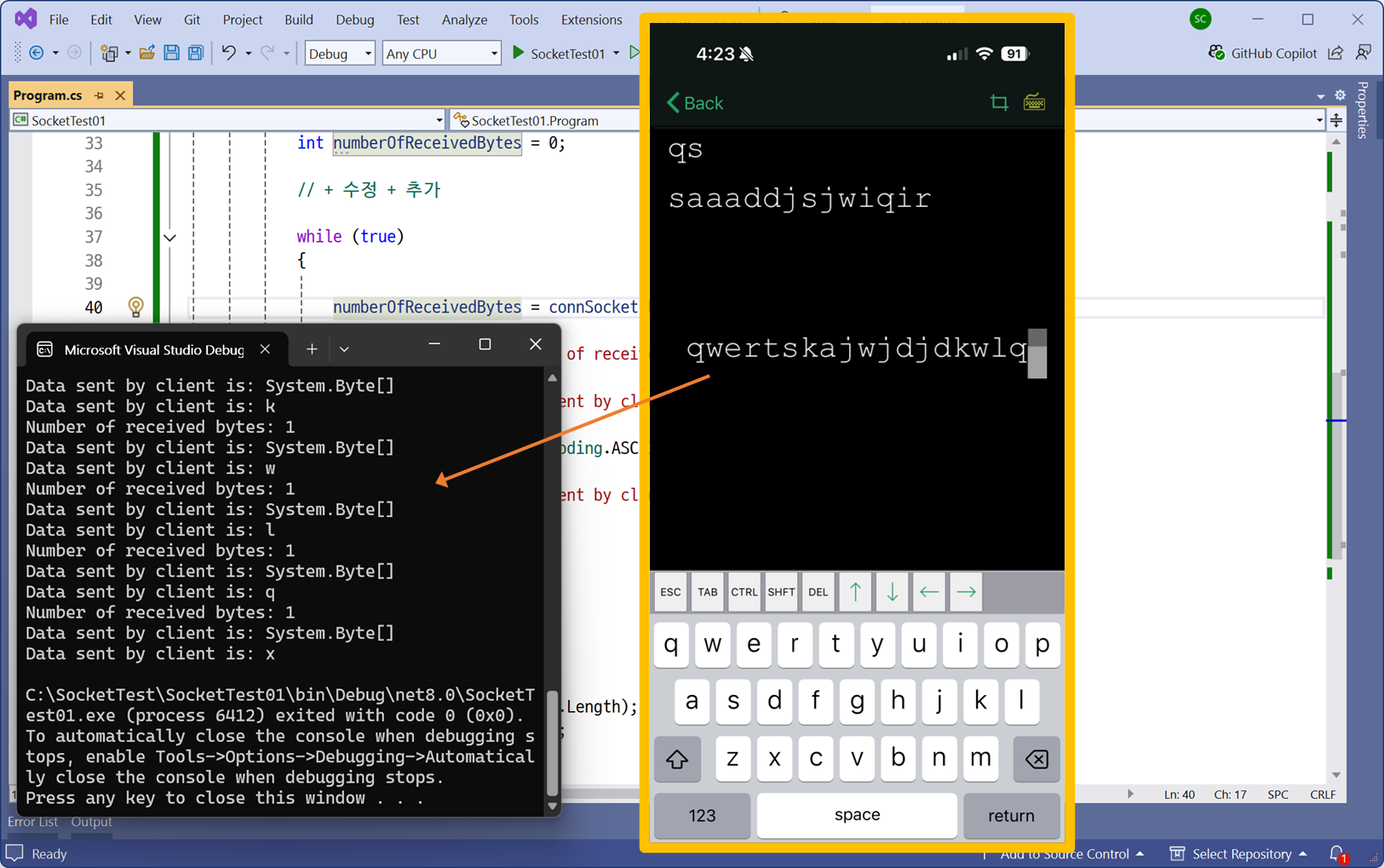Collapse the while loop code block
Image resolution: width=1384 pixels, height=868 pixels.
coord(169,237)
